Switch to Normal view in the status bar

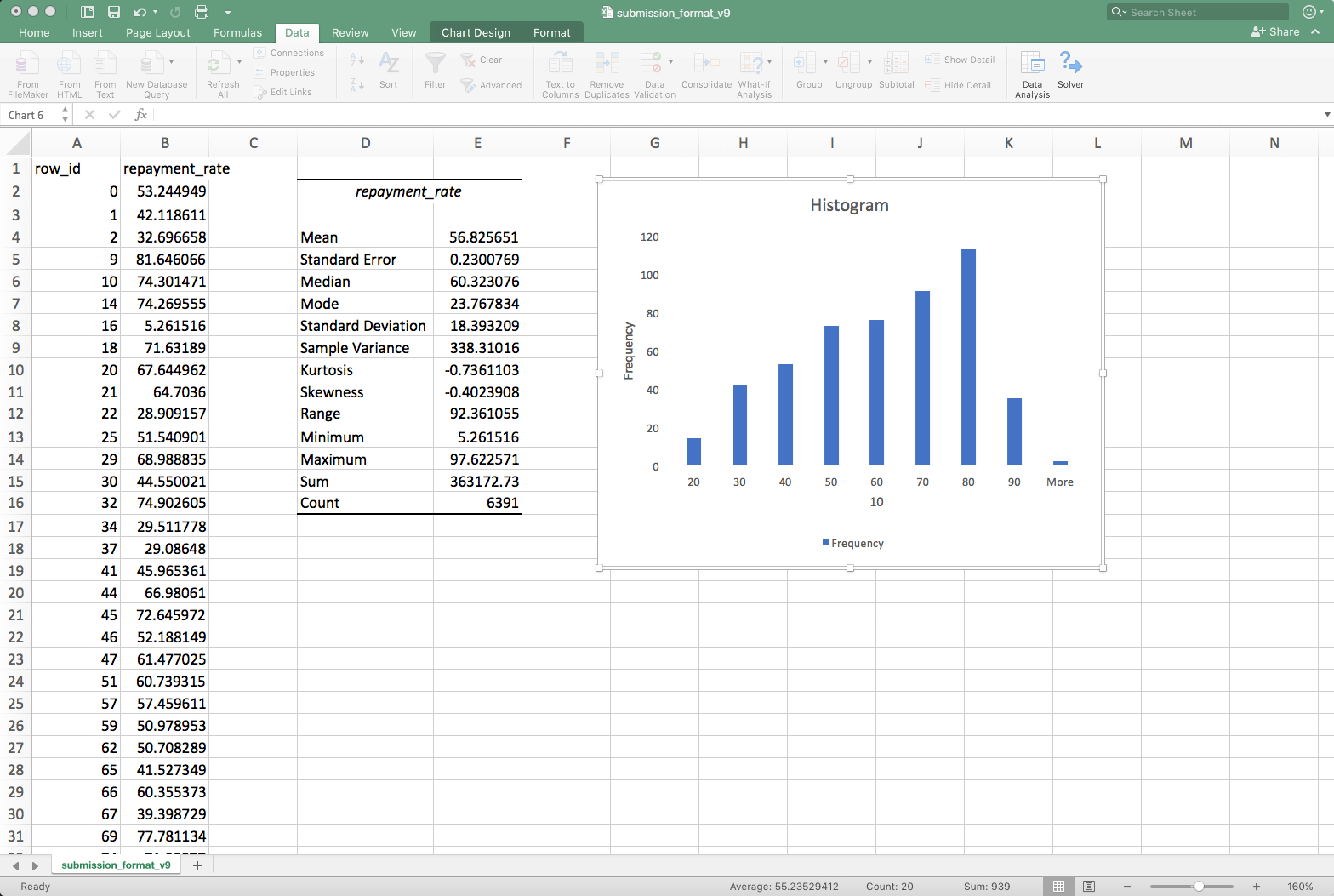point(1058,886)
